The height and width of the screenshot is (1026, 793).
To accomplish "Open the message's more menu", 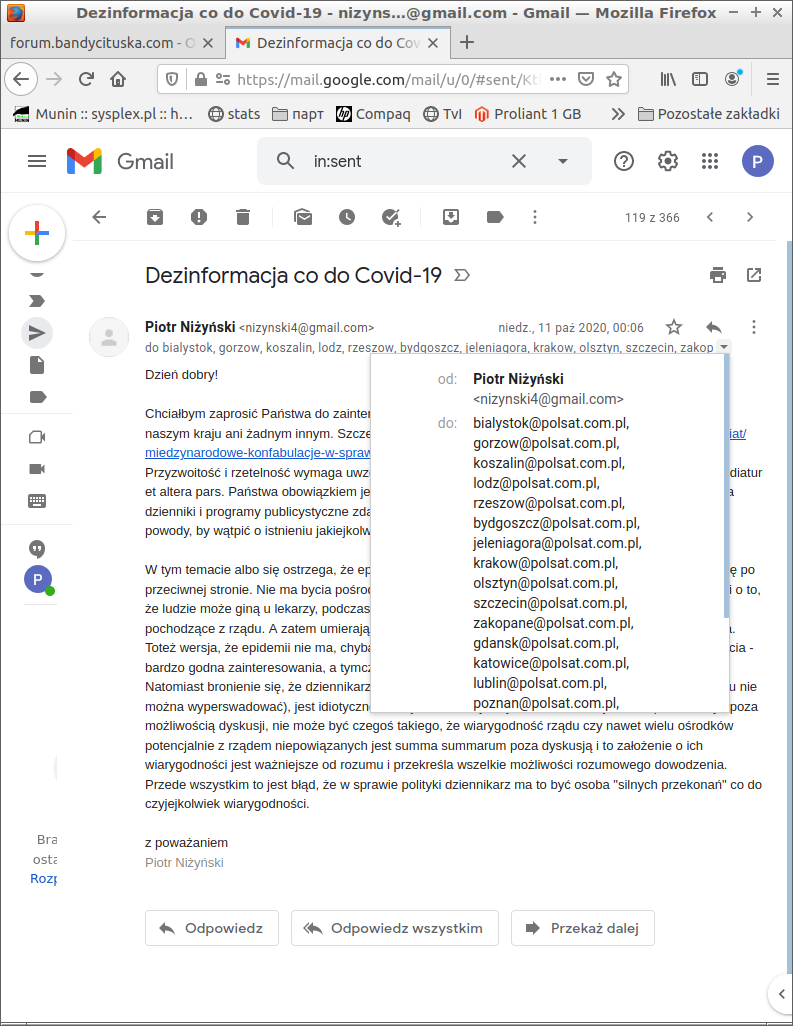I will pos(754,327).
